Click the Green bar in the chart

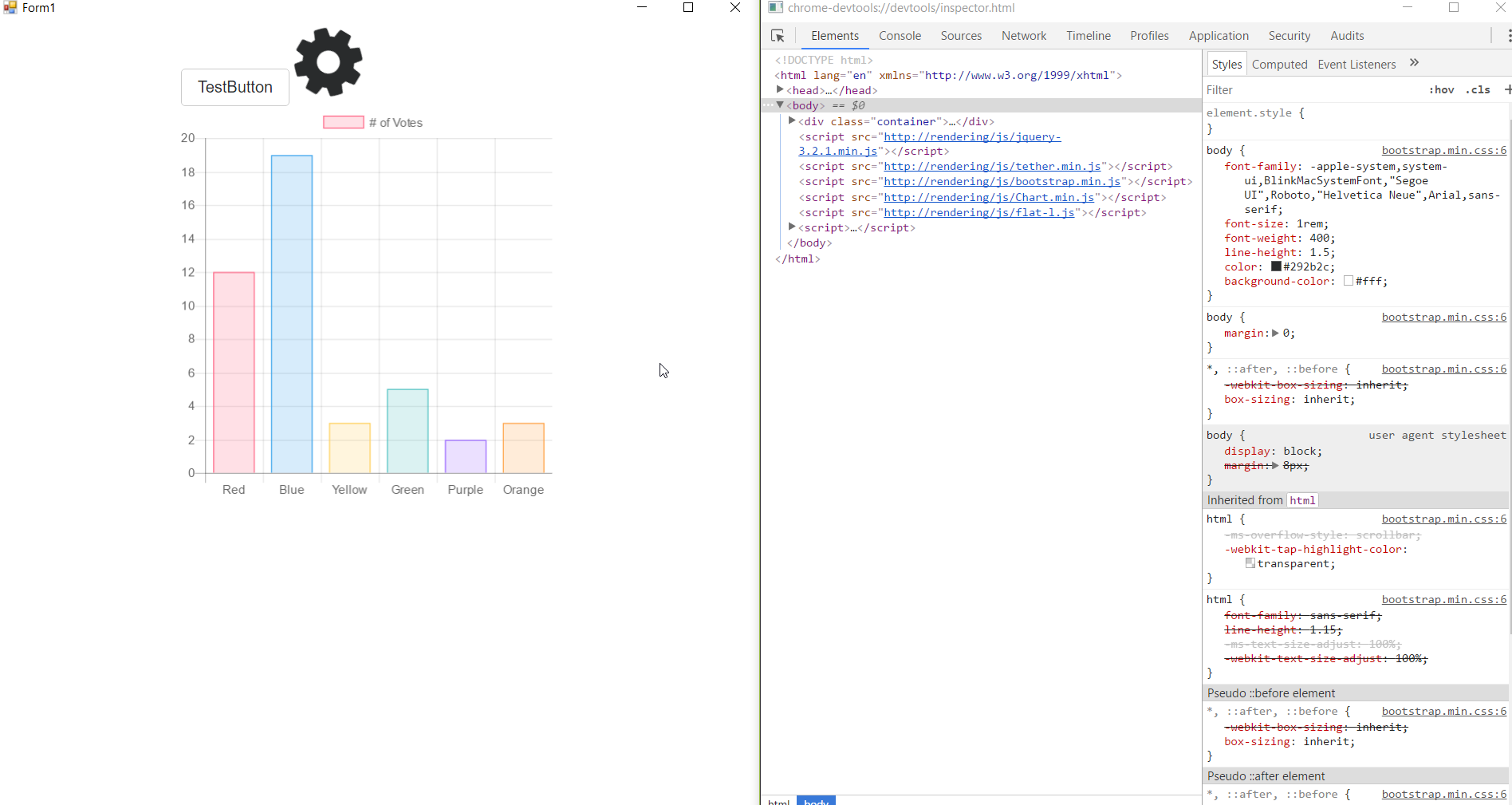(408, 431)
